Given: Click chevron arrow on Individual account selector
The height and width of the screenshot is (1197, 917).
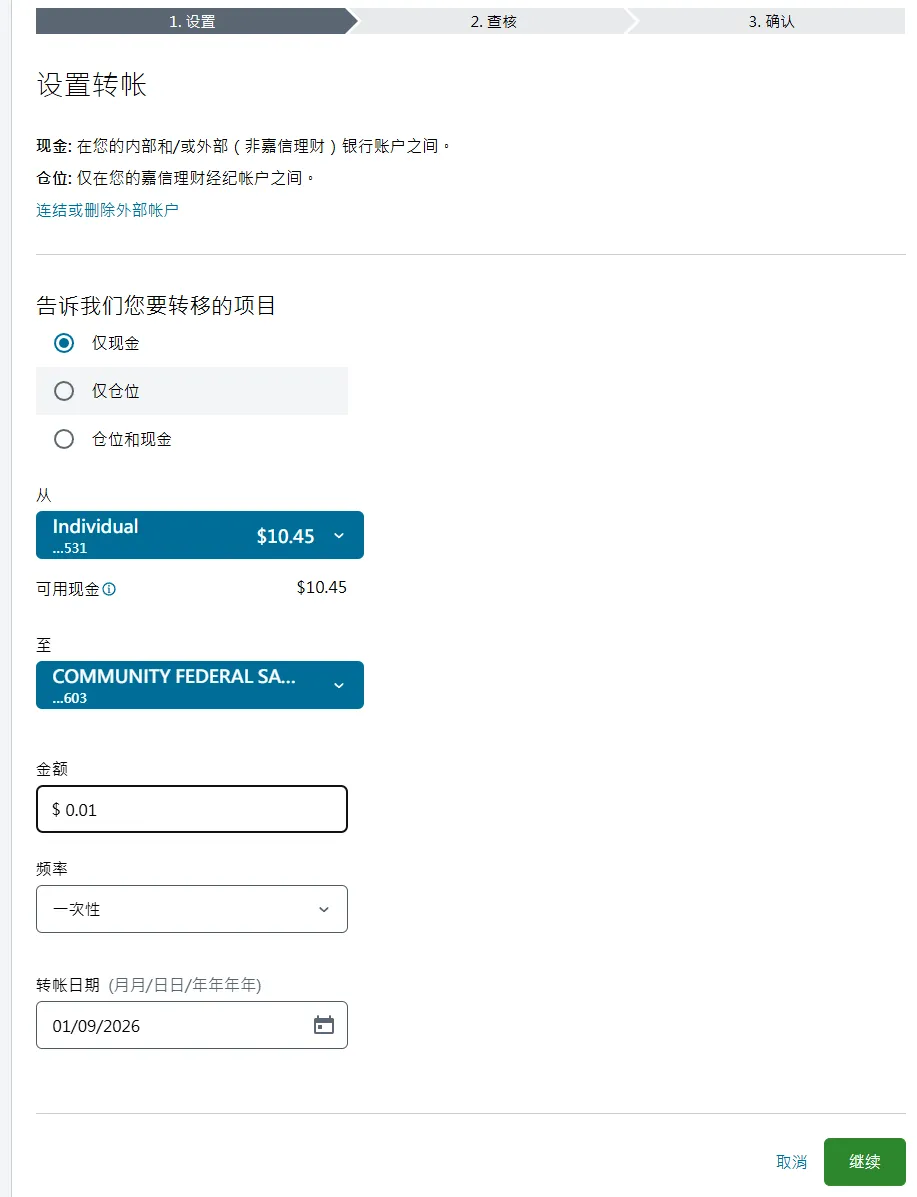Looking at the screenshot, I should tap(339, 536).
